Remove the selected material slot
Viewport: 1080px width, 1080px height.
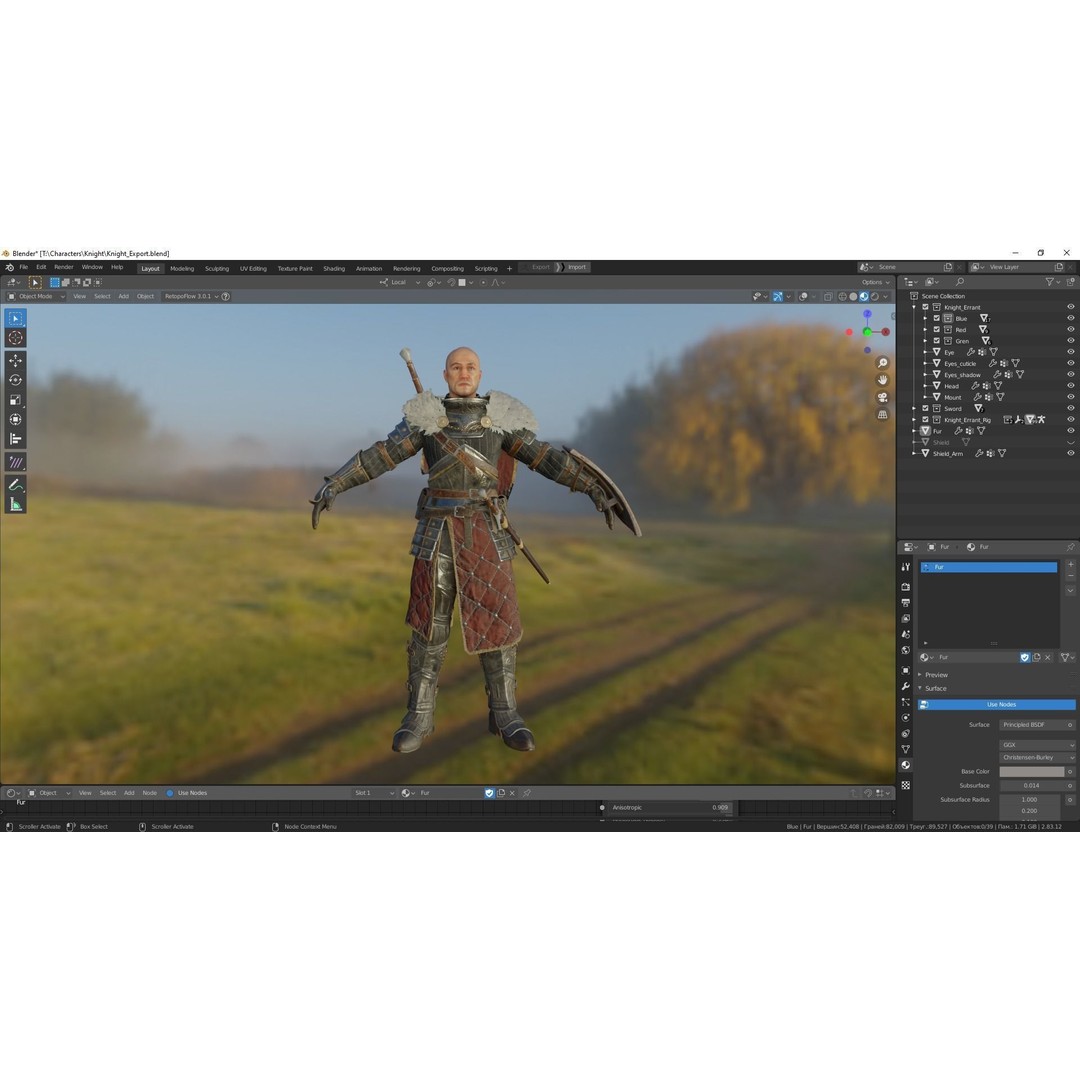point(1070,575)
